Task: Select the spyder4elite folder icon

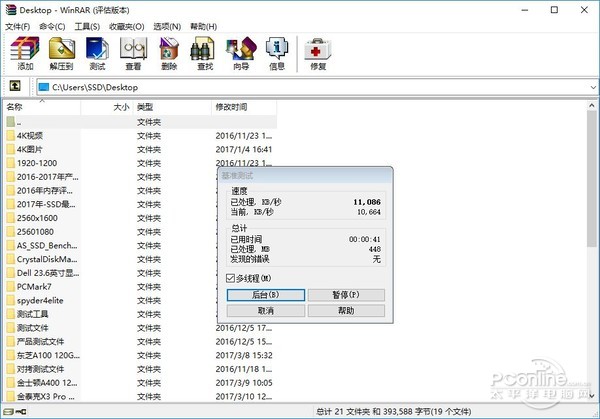Action: click(11, 300)
